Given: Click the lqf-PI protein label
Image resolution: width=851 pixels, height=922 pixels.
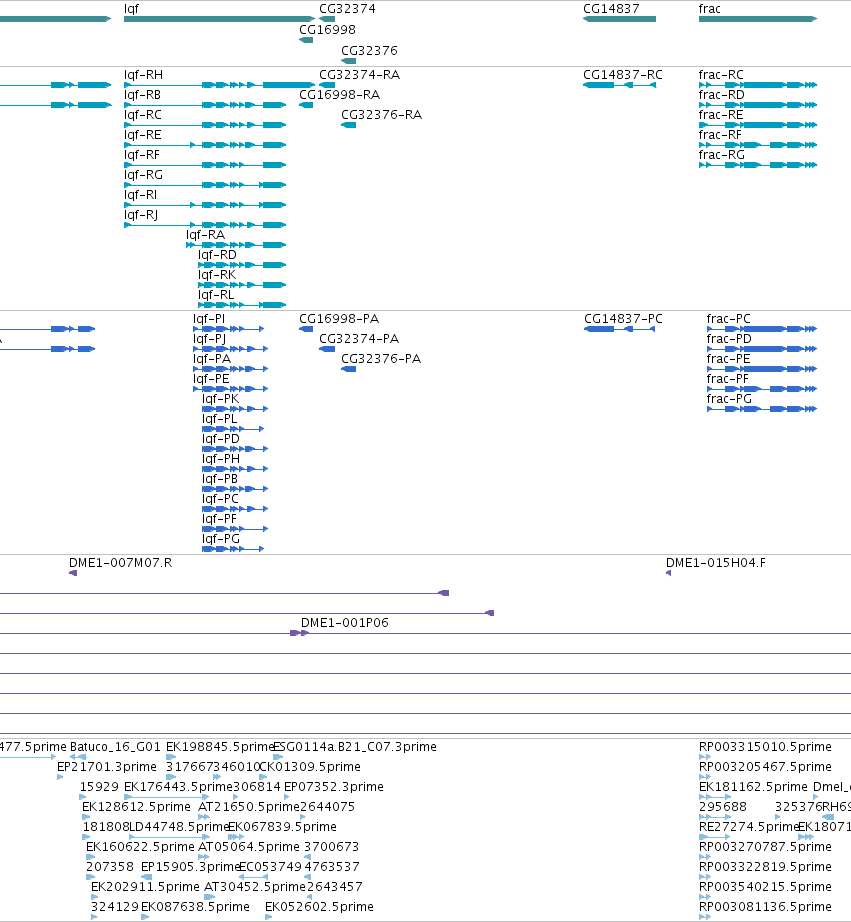Looking at the screenshot, I should pyautogui.click(x=209, y=319).
